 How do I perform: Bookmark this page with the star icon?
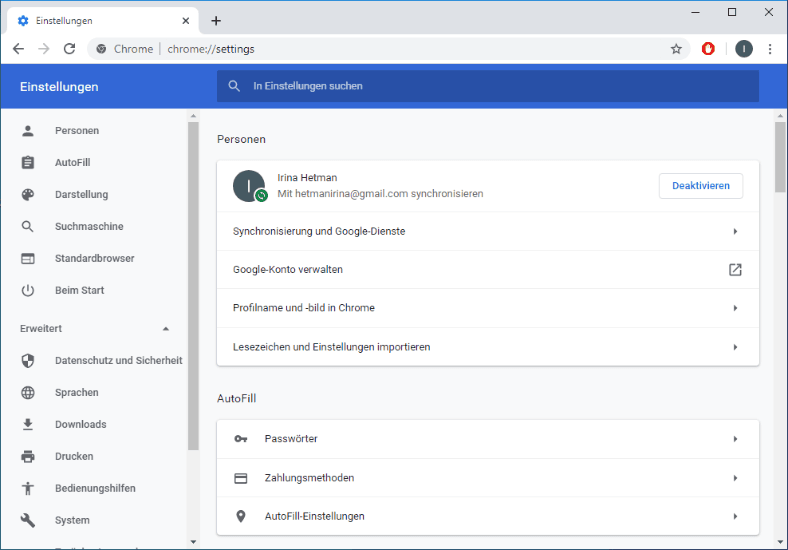pos(676,49)
